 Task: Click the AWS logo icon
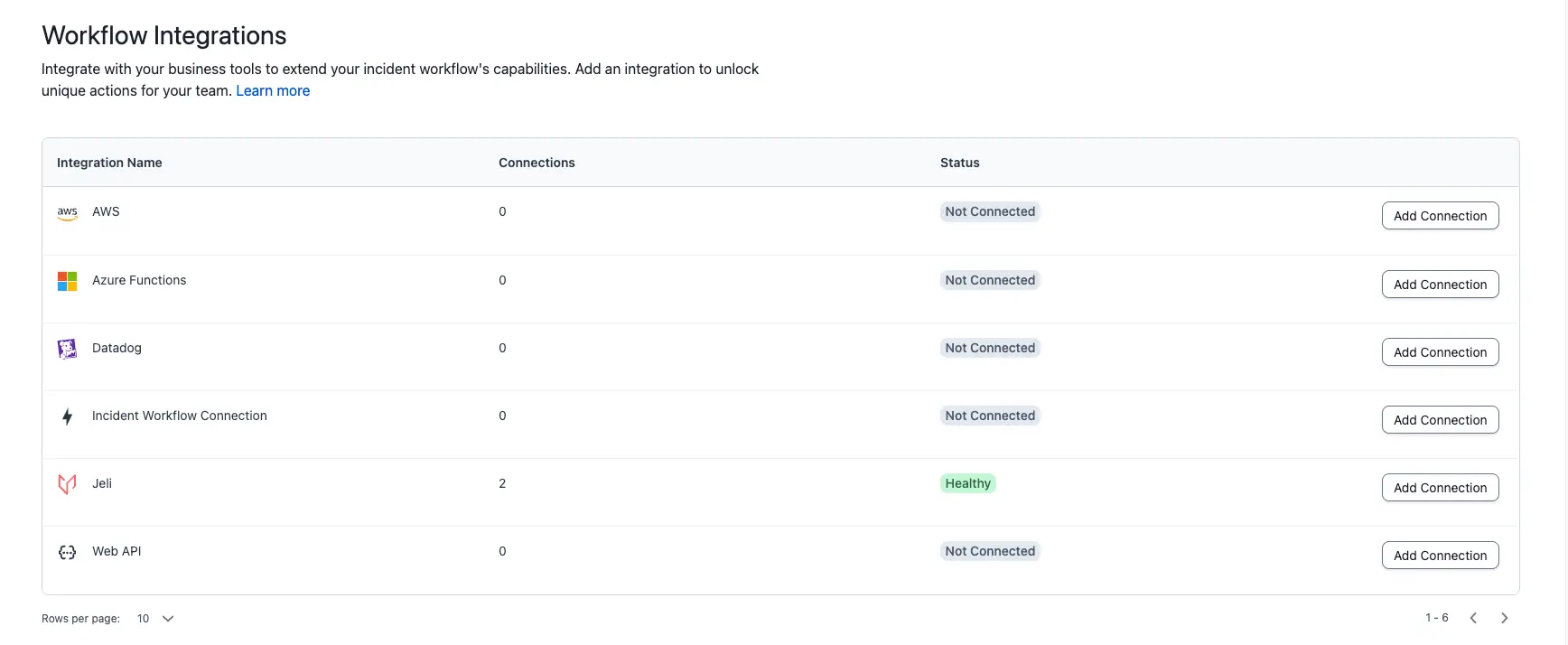[x=67, y=212]
